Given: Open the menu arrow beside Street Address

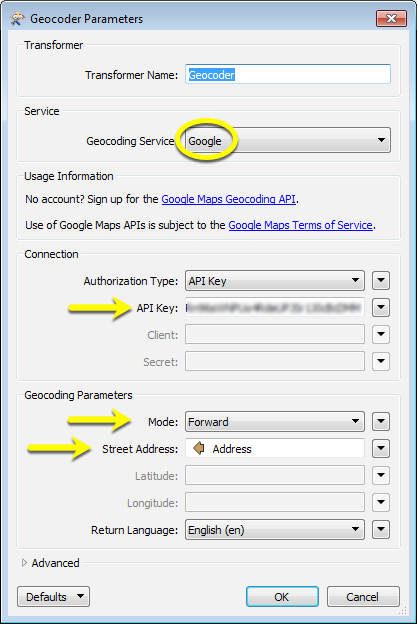Looking at the screenshot, I should [381, 448].
